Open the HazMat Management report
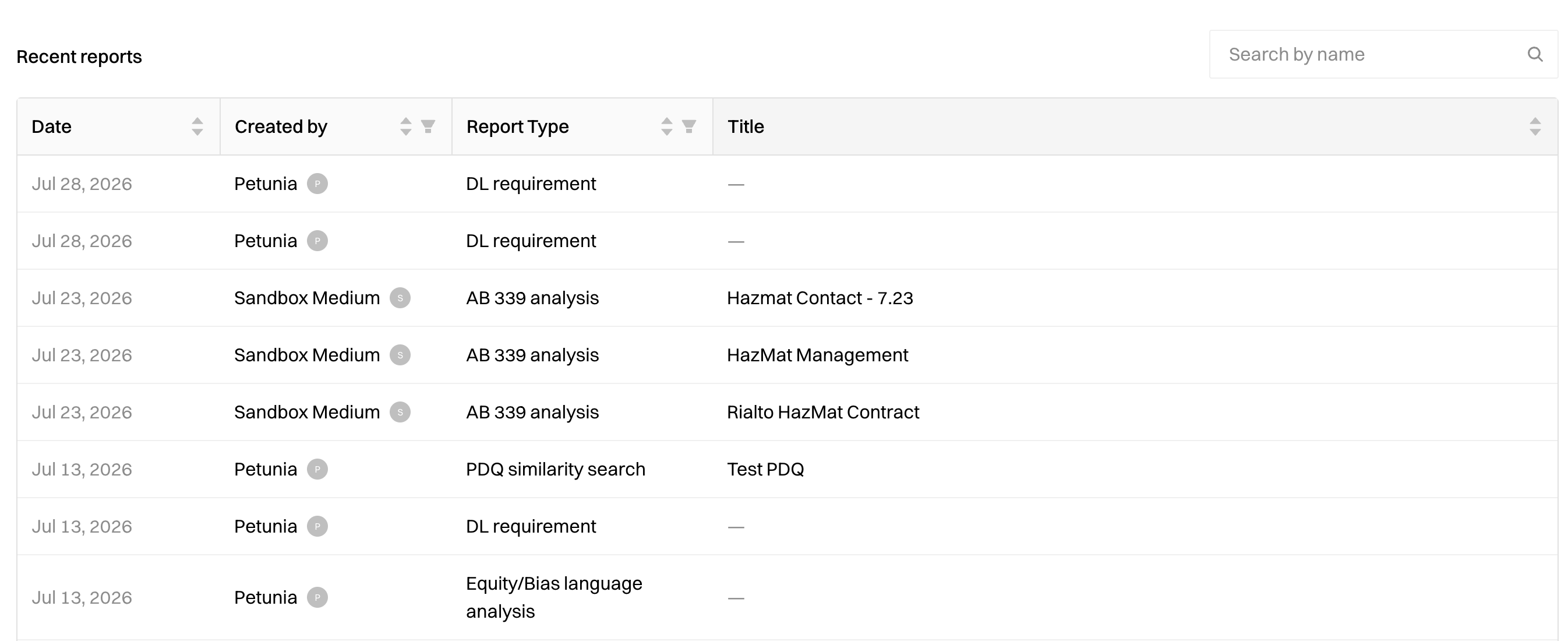The width and height of the screenshot is (1568, 641). (817, 355)
